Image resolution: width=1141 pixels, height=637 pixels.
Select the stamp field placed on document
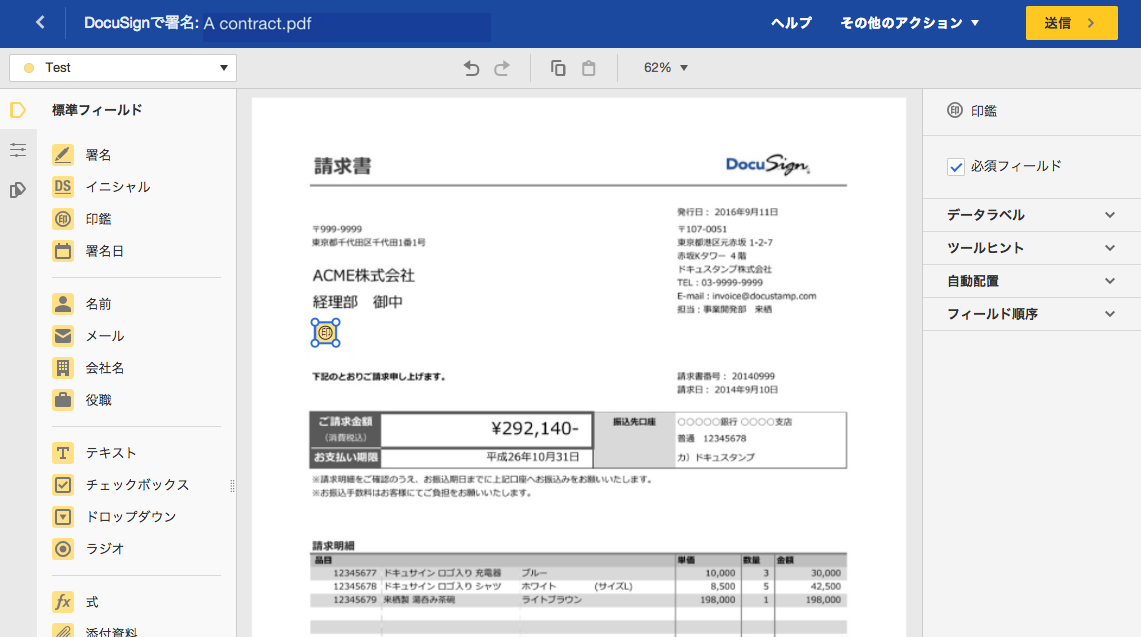[x=326, y=332]
